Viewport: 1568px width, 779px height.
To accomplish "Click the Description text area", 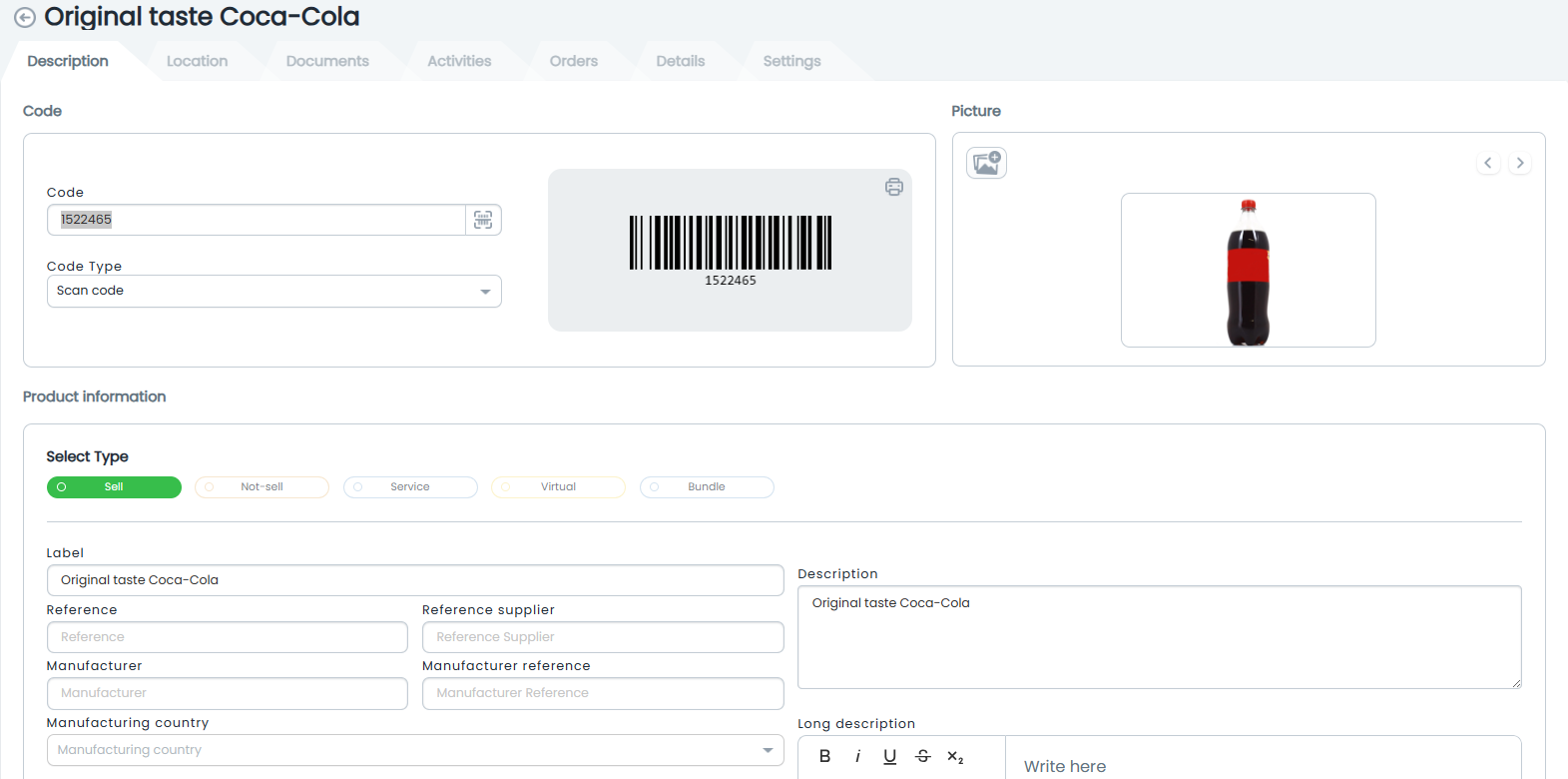I will pos(1160,637).
